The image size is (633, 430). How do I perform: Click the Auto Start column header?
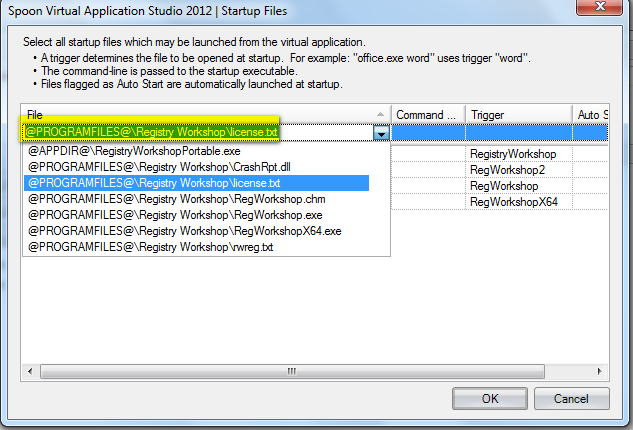[x=591, y=115]
